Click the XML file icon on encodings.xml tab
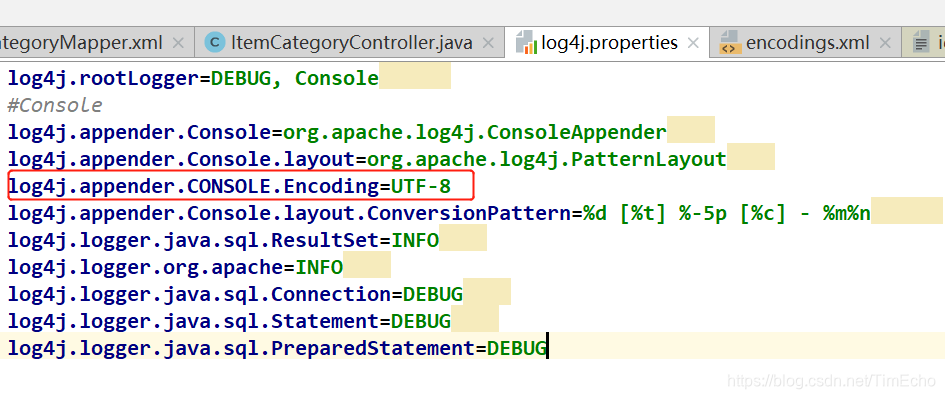The image size is (945, 399). point(730,43)
